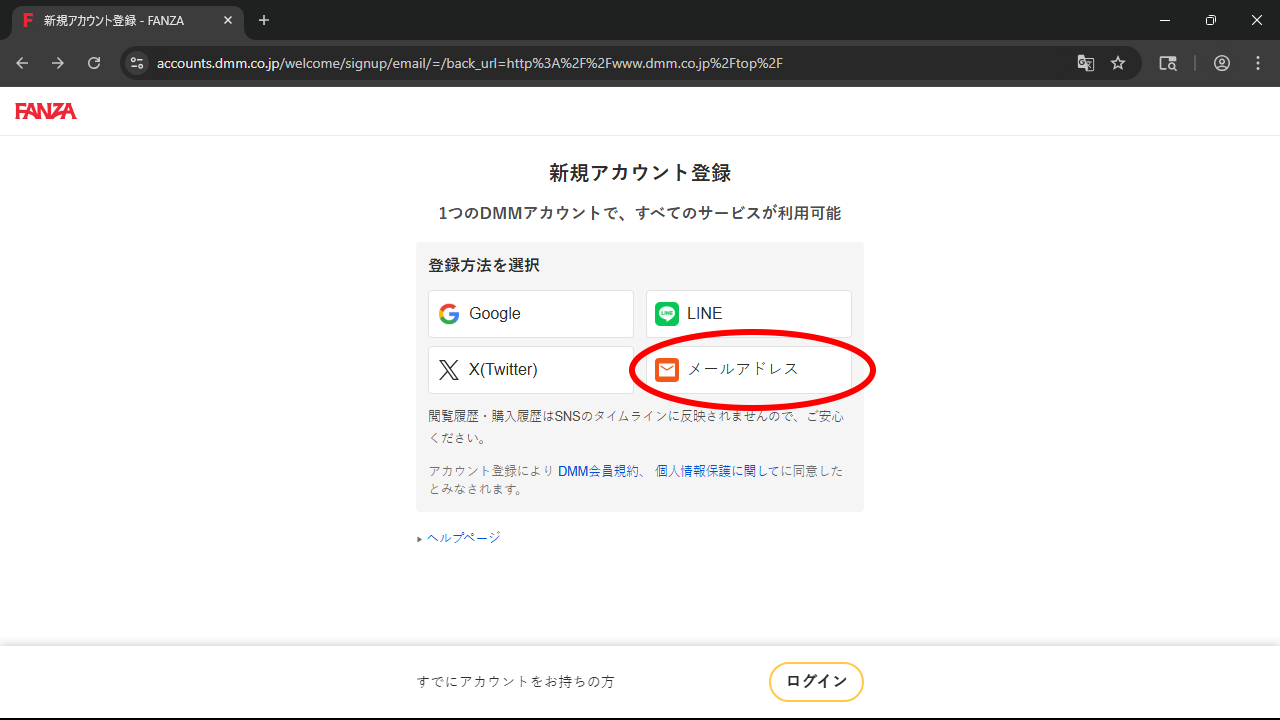This screenshot has width=1280, height=720.
Task: Open 個人情報保護に関して link
Action: (717, 471)
